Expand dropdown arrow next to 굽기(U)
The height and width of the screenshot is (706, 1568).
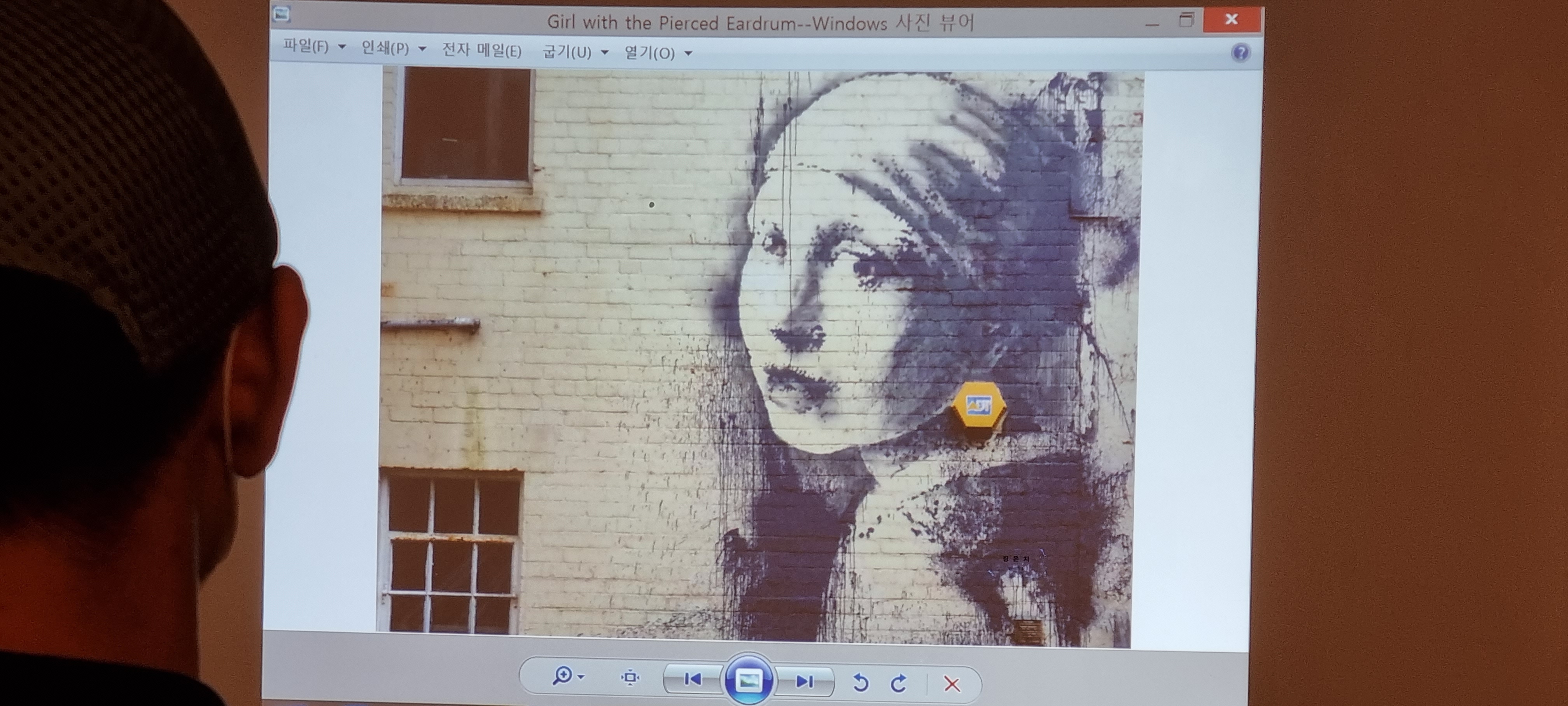[604, 52]
